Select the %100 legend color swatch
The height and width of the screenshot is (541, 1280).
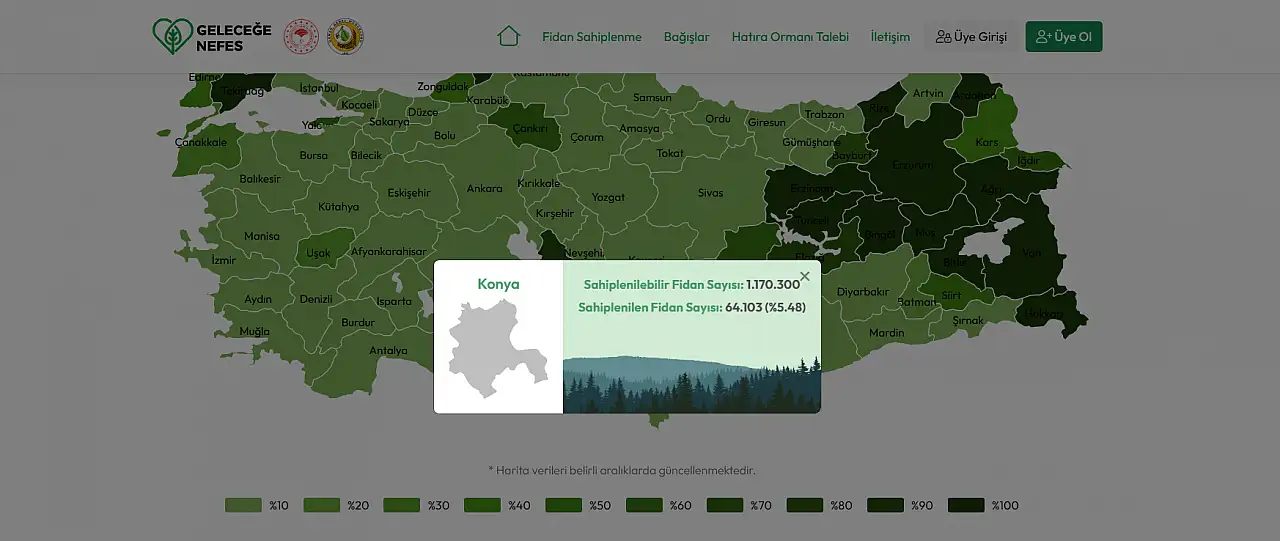(966, 505)
